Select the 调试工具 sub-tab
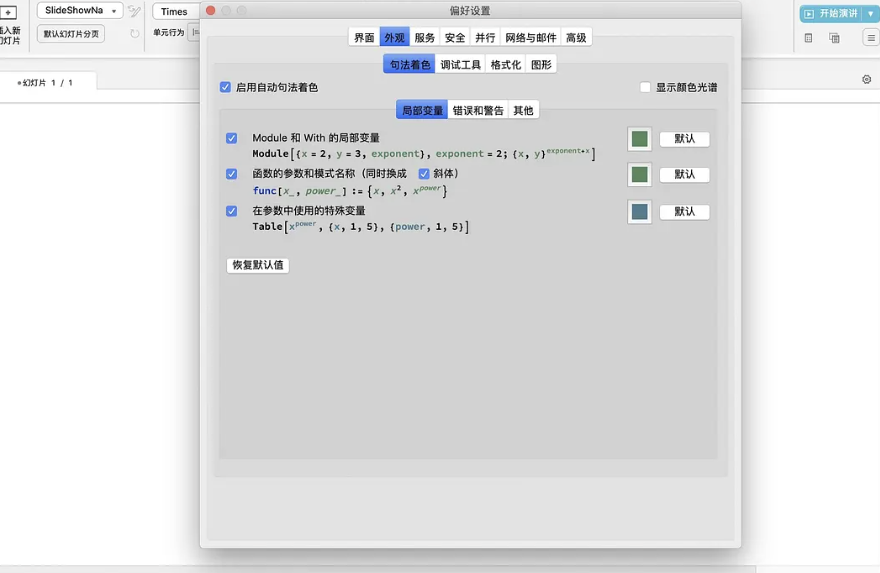Image resolution: width=880 pixels, height=573 pixels. click(x=460, y=65)
